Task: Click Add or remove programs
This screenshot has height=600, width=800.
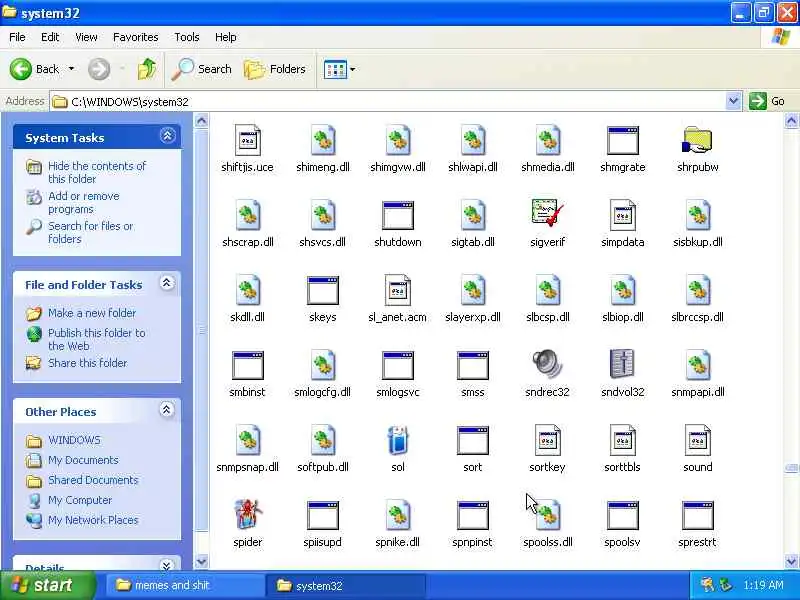Action: (84, 203)
